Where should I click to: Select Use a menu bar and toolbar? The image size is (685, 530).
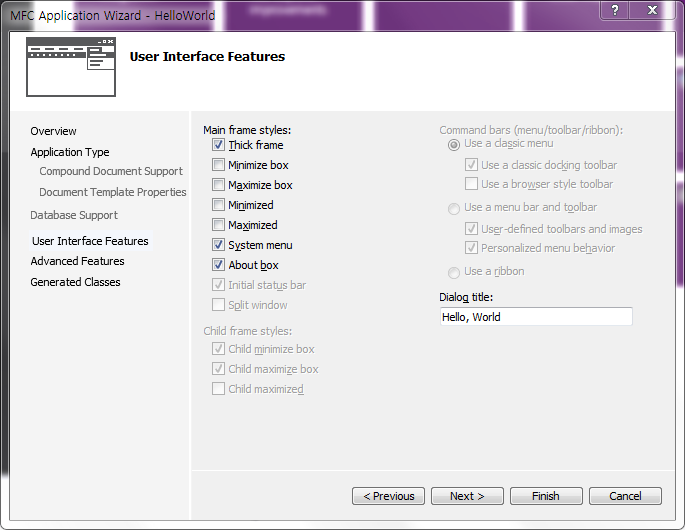coord(454,208)
